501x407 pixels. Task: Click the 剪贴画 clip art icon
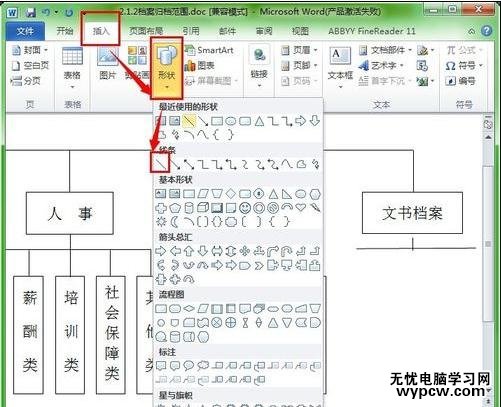(137, 63)
